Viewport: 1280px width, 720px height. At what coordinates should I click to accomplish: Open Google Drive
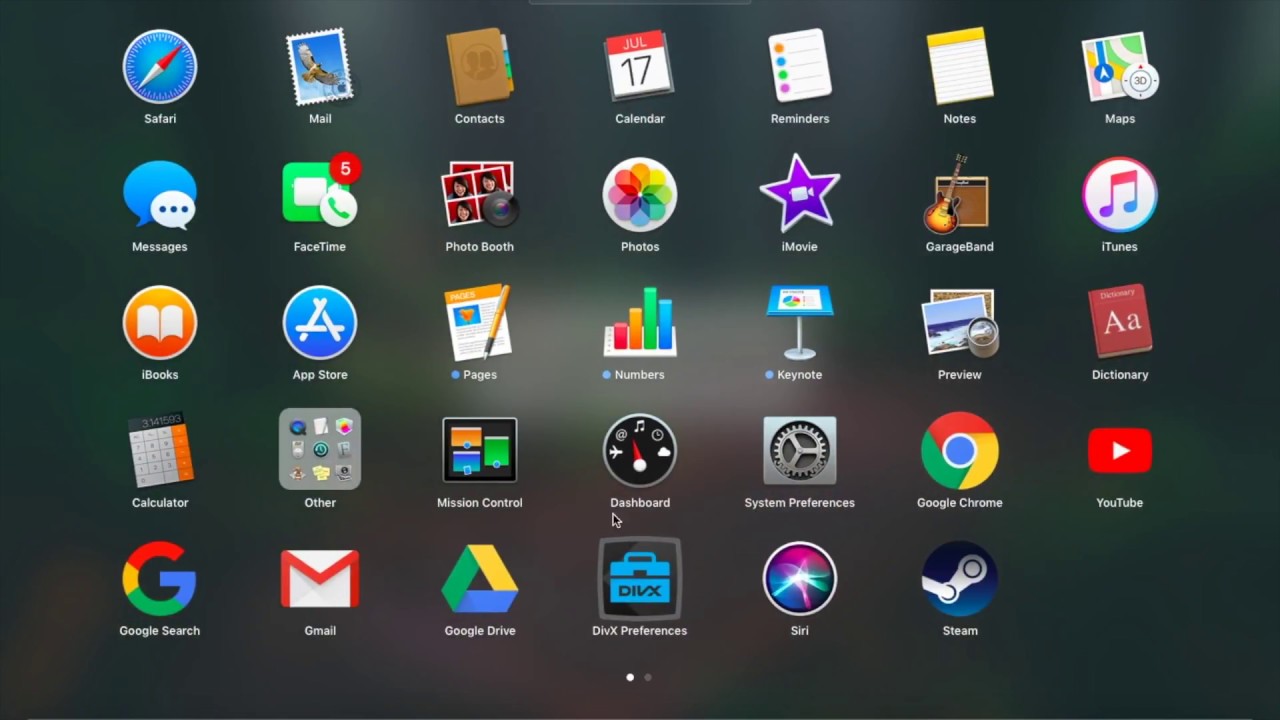click(480, 577)
